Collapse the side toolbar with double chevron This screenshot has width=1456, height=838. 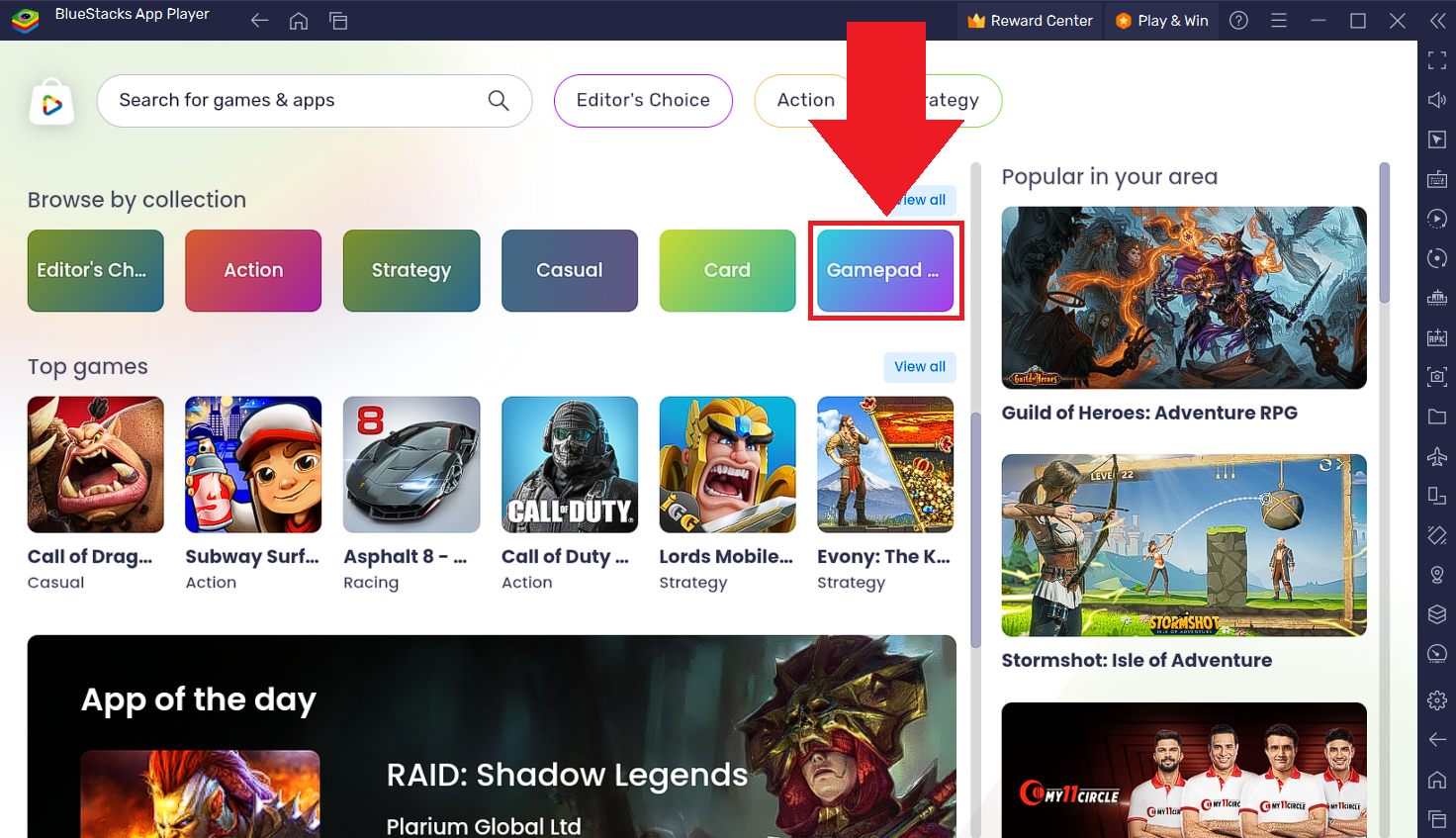1437,21
